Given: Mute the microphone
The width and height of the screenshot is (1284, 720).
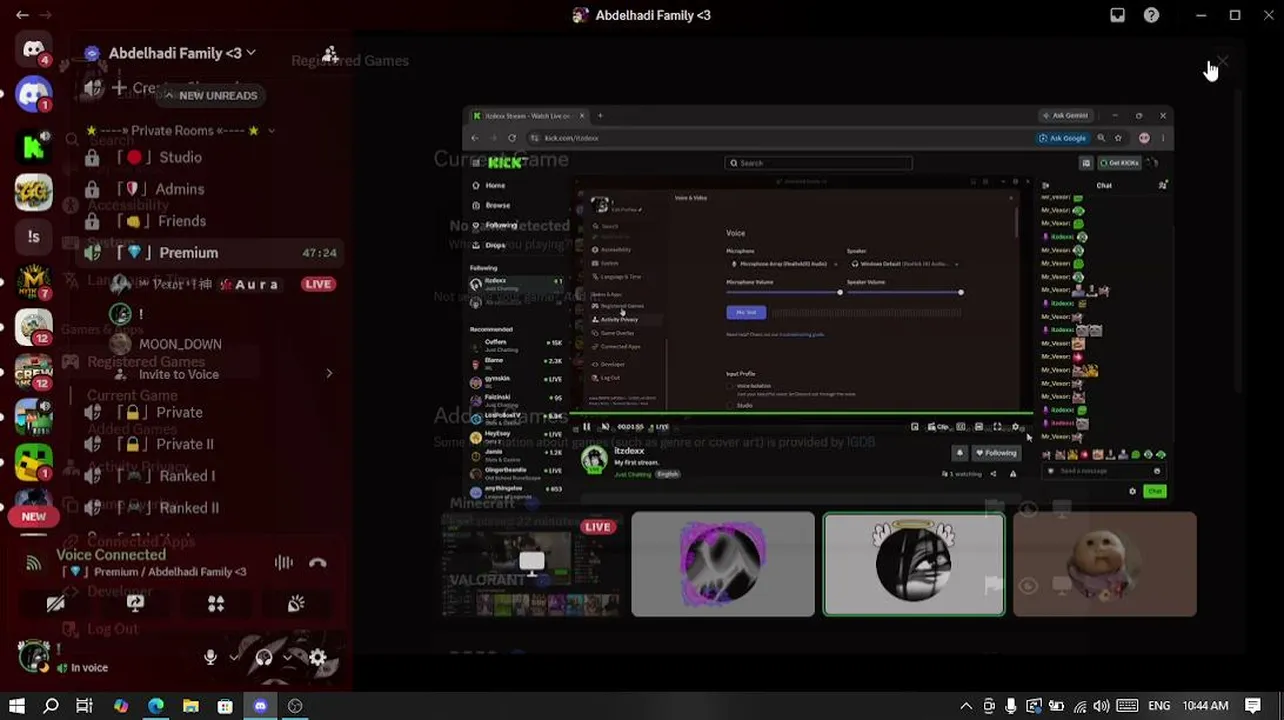Looking at the screenshot, I should pyautogui.click(x=210, y=657).
